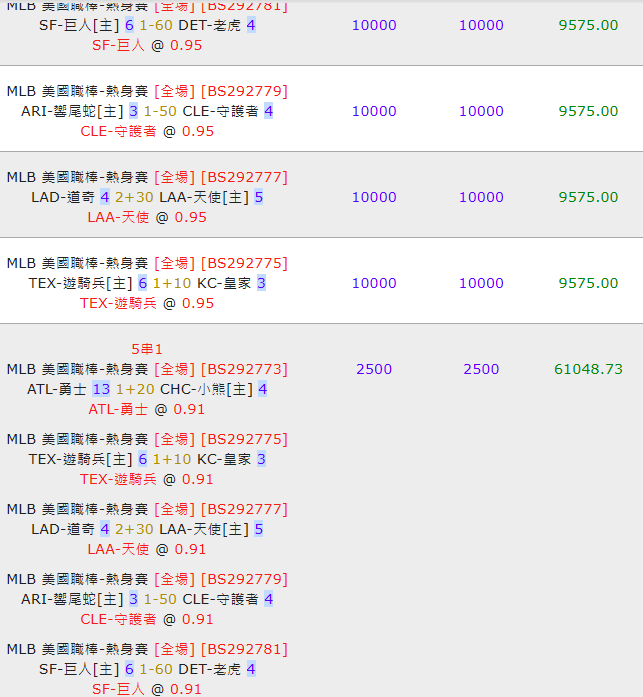Screen dimensions: 643x697
Task: Click the pick 'LAA-天使 @ 0.91'
Action: 147,549
